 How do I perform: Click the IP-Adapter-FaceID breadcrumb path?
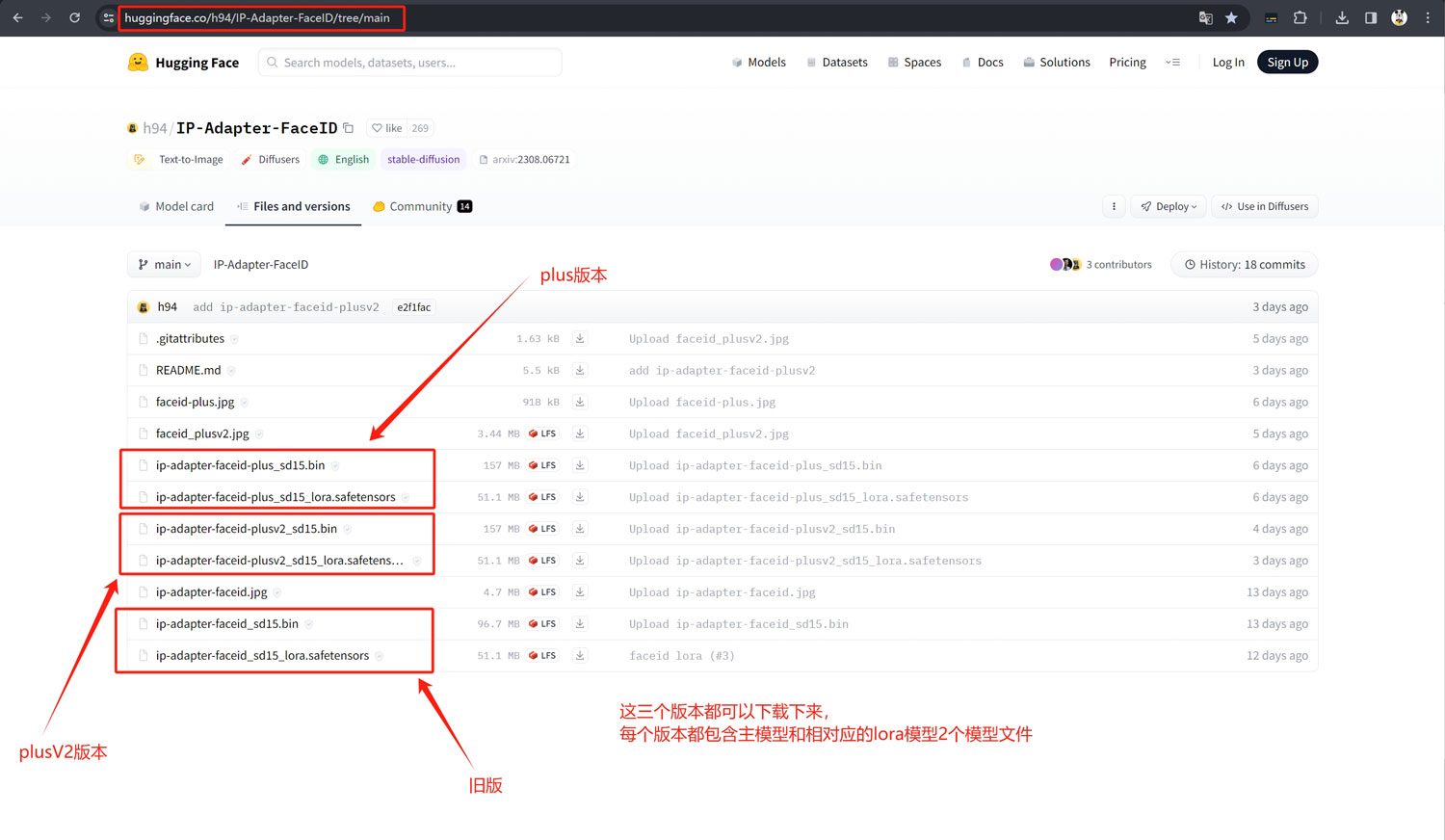pos(261,264)
